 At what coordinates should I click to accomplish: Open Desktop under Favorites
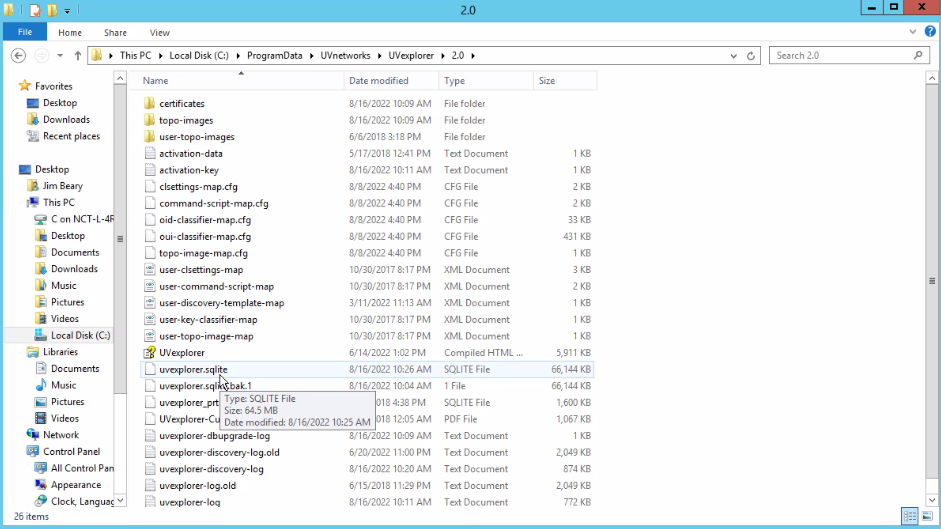[x=60, y=103]
